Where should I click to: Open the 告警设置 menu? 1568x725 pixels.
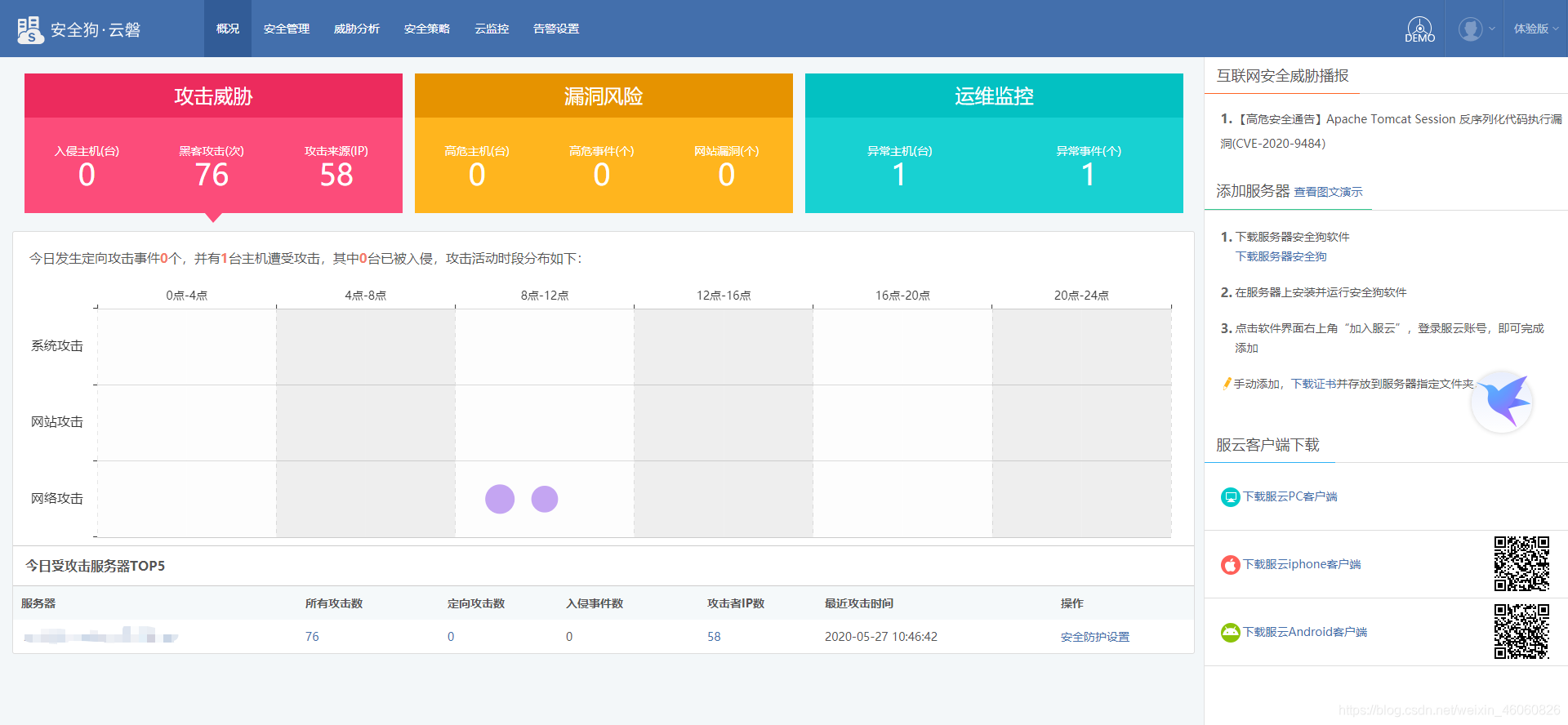556,29
